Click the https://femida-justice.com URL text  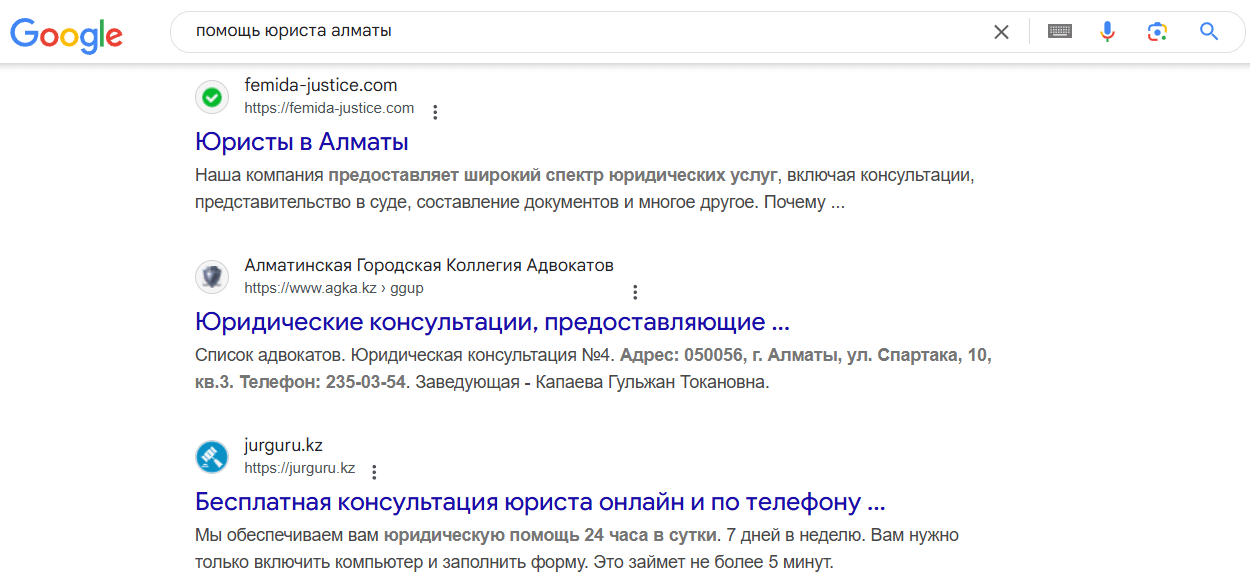pos(329,108)
